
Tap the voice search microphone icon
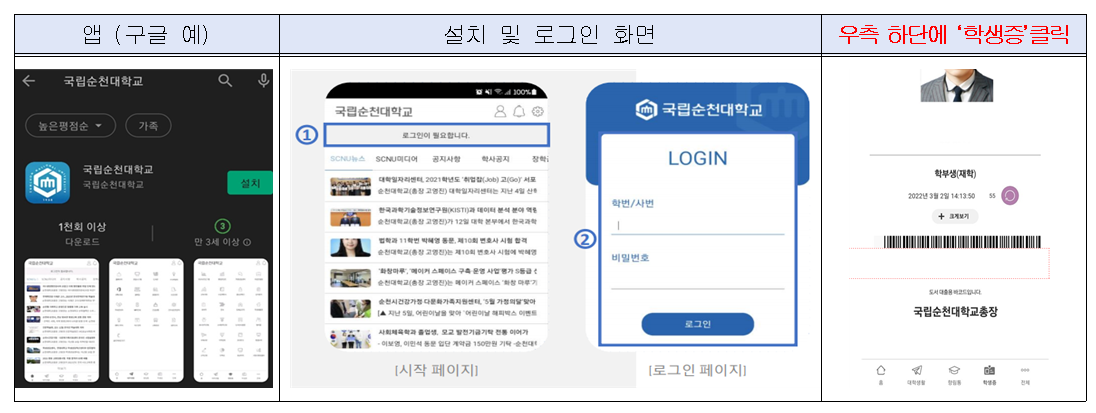click(264, 81)
